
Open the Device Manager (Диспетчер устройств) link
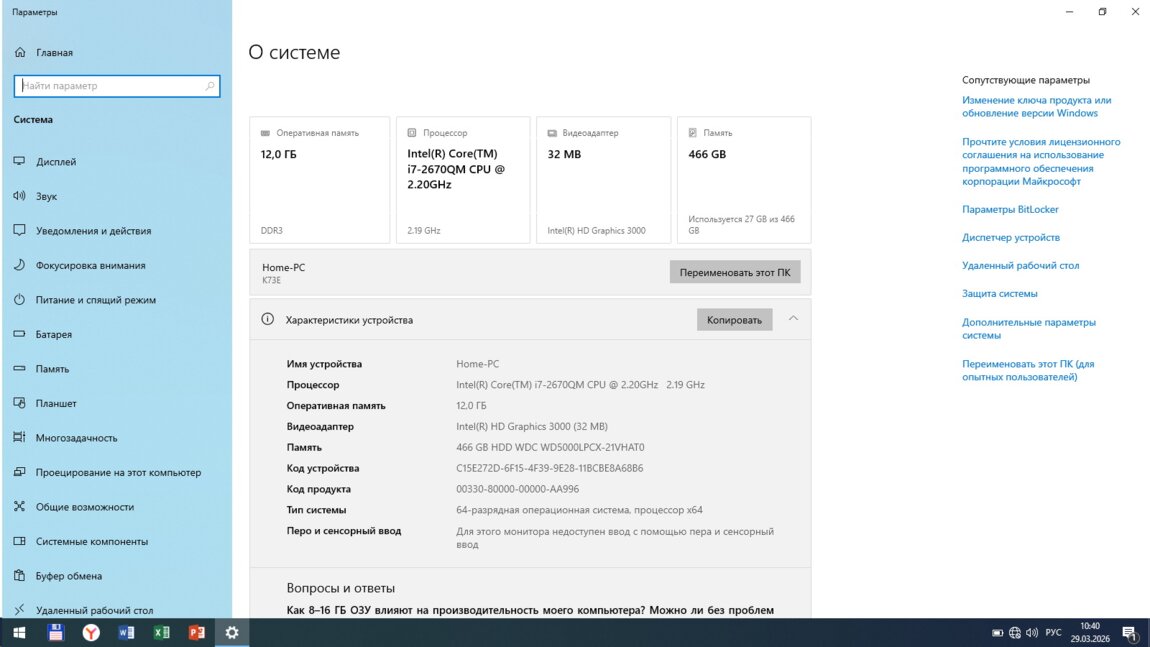pos(1010,238)
